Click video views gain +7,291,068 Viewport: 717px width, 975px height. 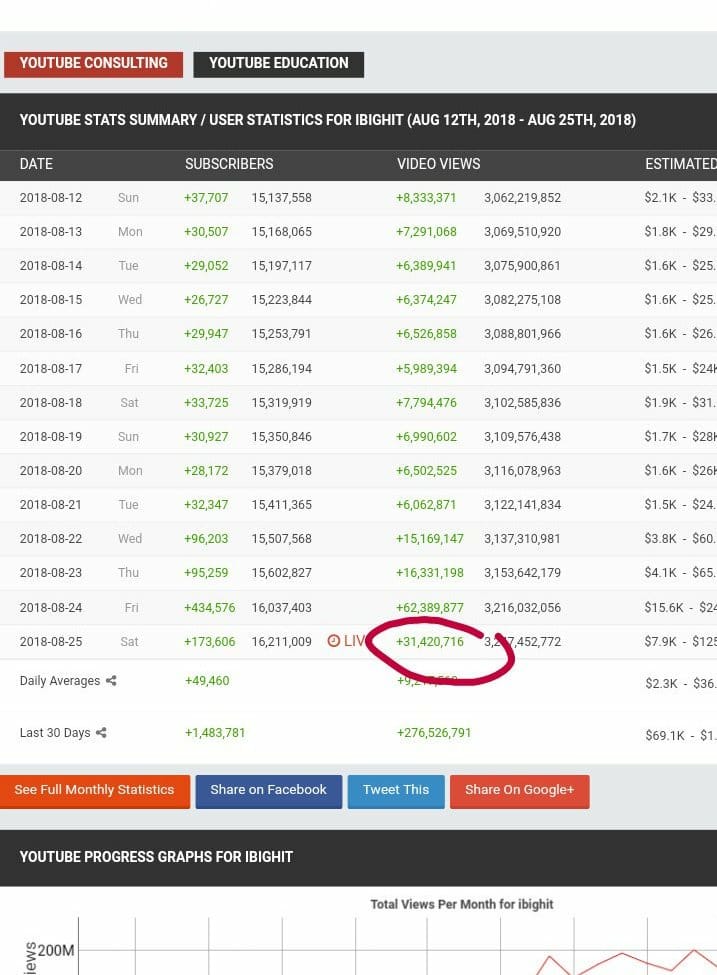click(x=426, y=232)
